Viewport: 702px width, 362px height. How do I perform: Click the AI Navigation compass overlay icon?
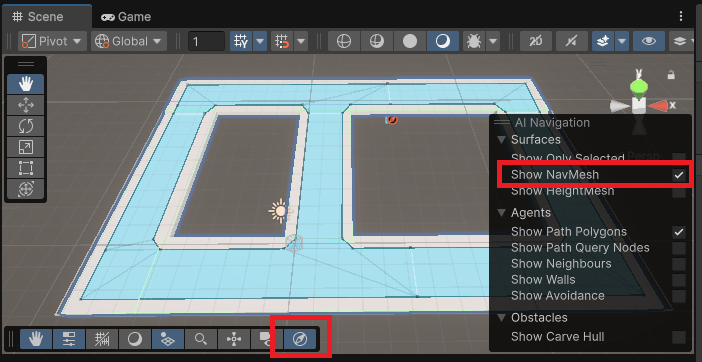[x=300, y=340]
